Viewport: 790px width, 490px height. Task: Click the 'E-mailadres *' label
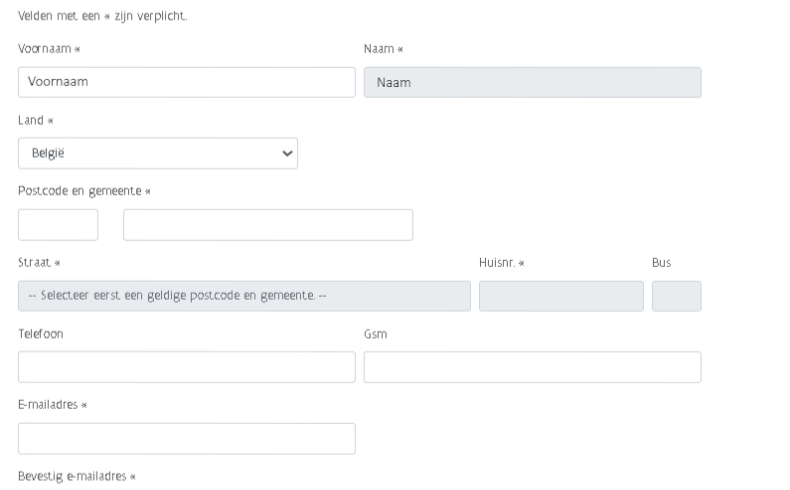[52, 405]
